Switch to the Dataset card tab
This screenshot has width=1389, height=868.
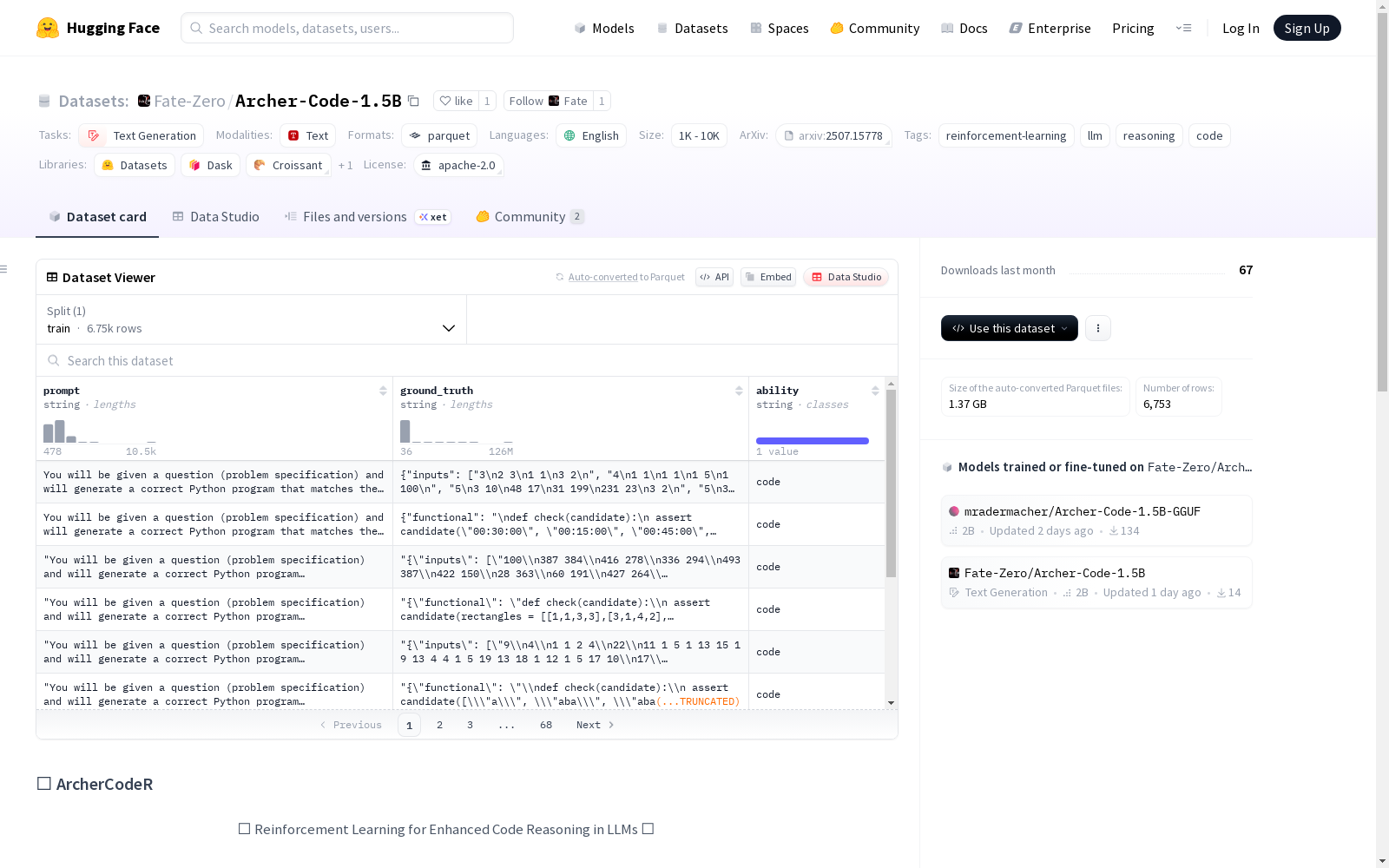(x=97, y=217)
